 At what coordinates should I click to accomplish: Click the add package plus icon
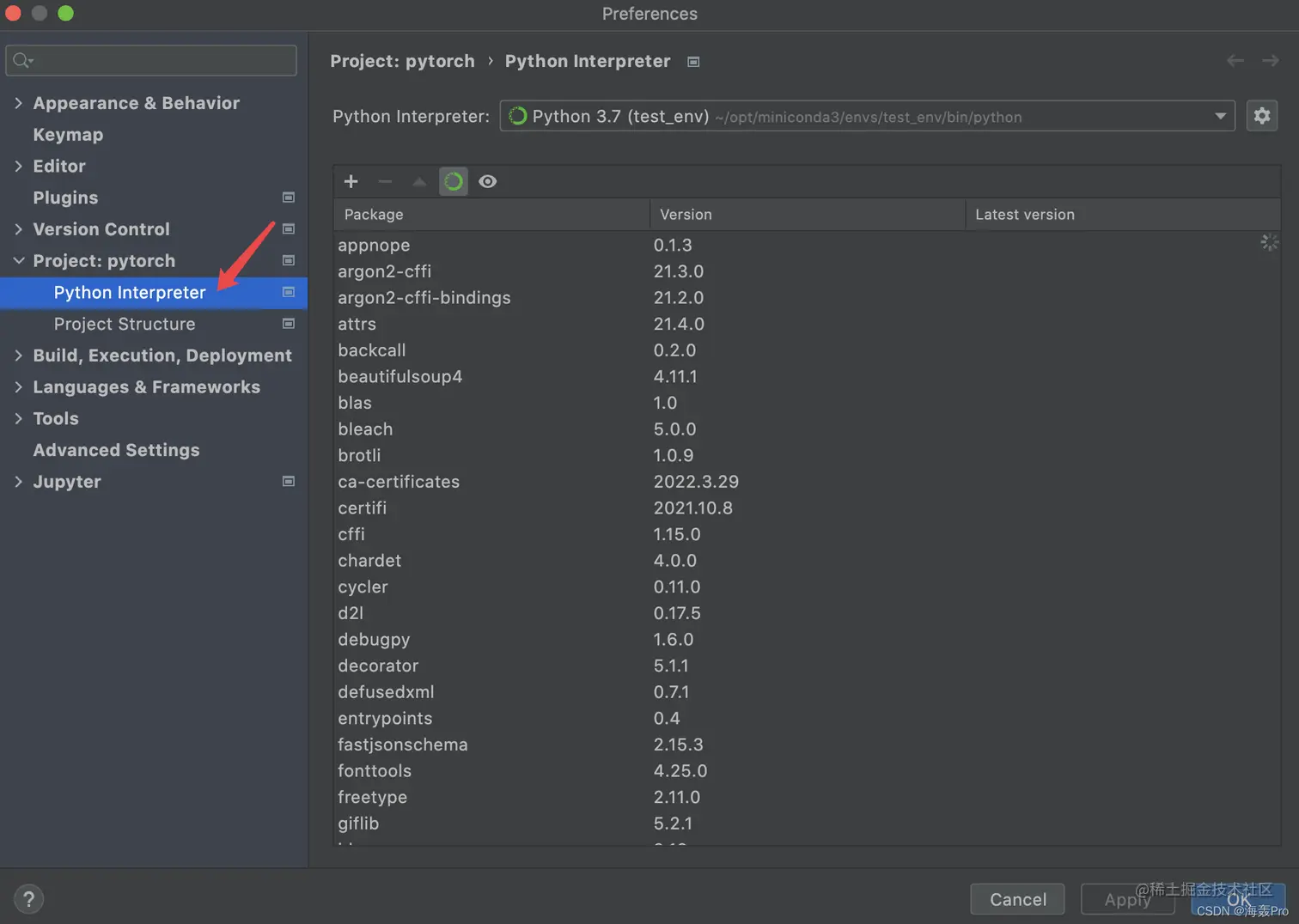point(351,181)
